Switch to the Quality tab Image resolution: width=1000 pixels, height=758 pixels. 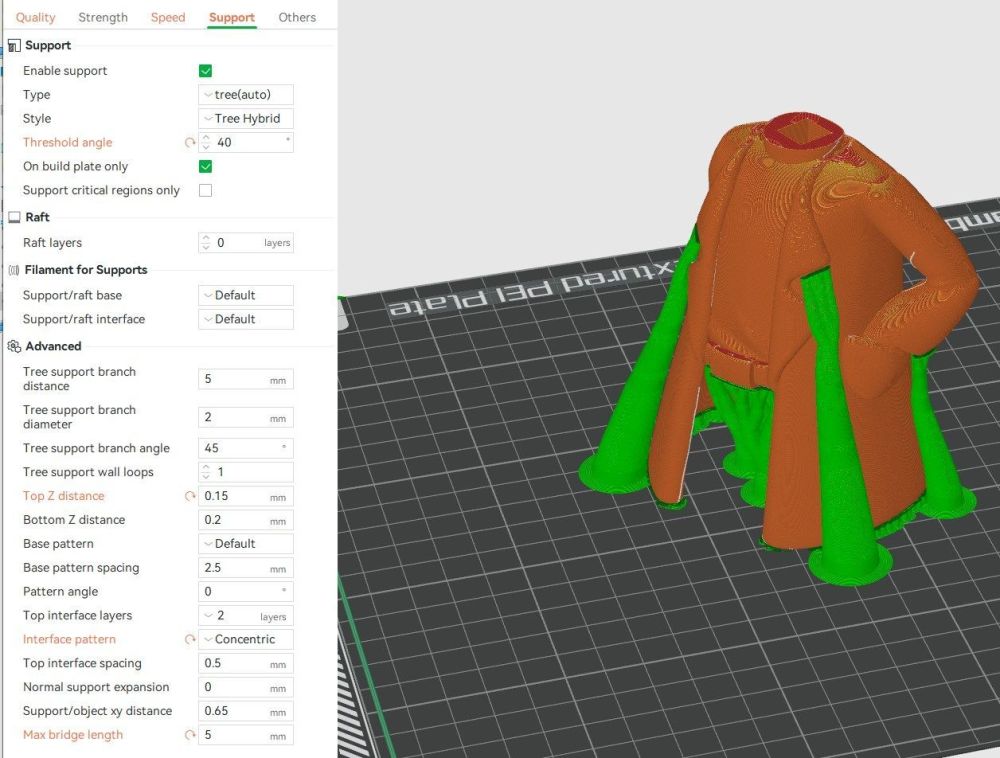coord(35,17)
